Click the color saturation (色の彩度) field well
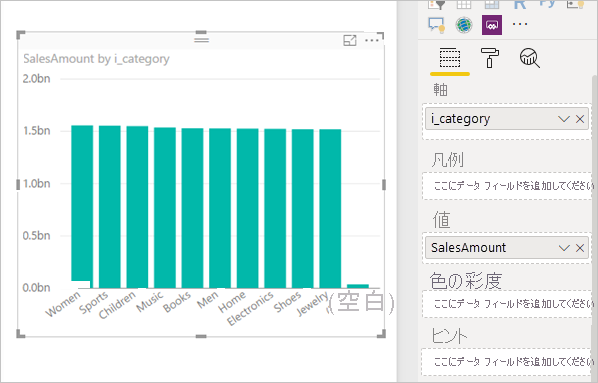 coord(507,304)
